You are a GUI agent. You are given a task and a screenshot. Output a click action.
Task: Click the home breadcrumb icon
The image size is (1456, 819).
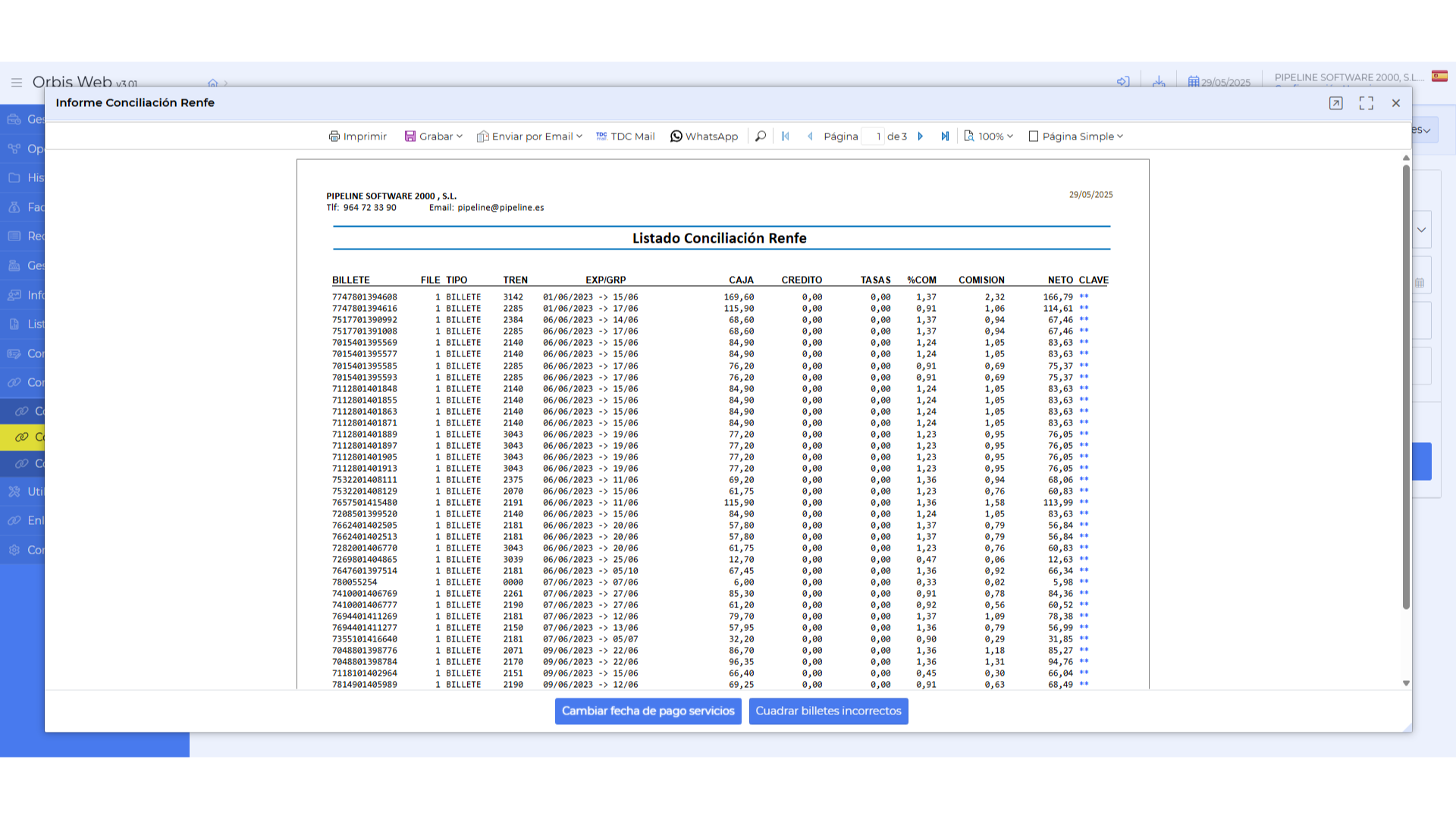(213, 83)
